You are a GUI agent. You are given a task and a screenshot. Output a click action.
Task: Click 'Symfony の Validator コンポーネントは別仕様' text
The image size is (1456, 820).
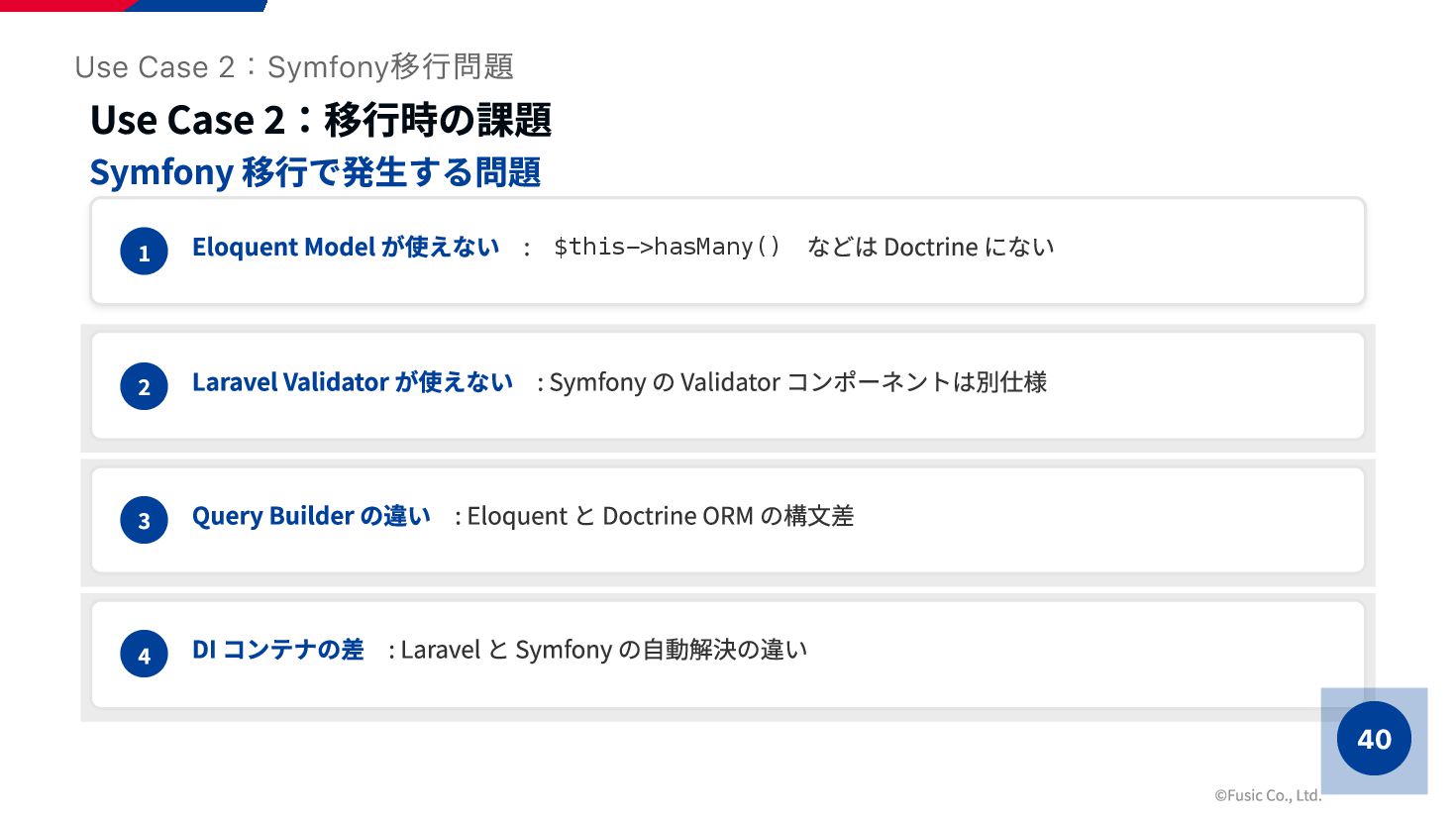pyautogui.click(x=797, y=381)
